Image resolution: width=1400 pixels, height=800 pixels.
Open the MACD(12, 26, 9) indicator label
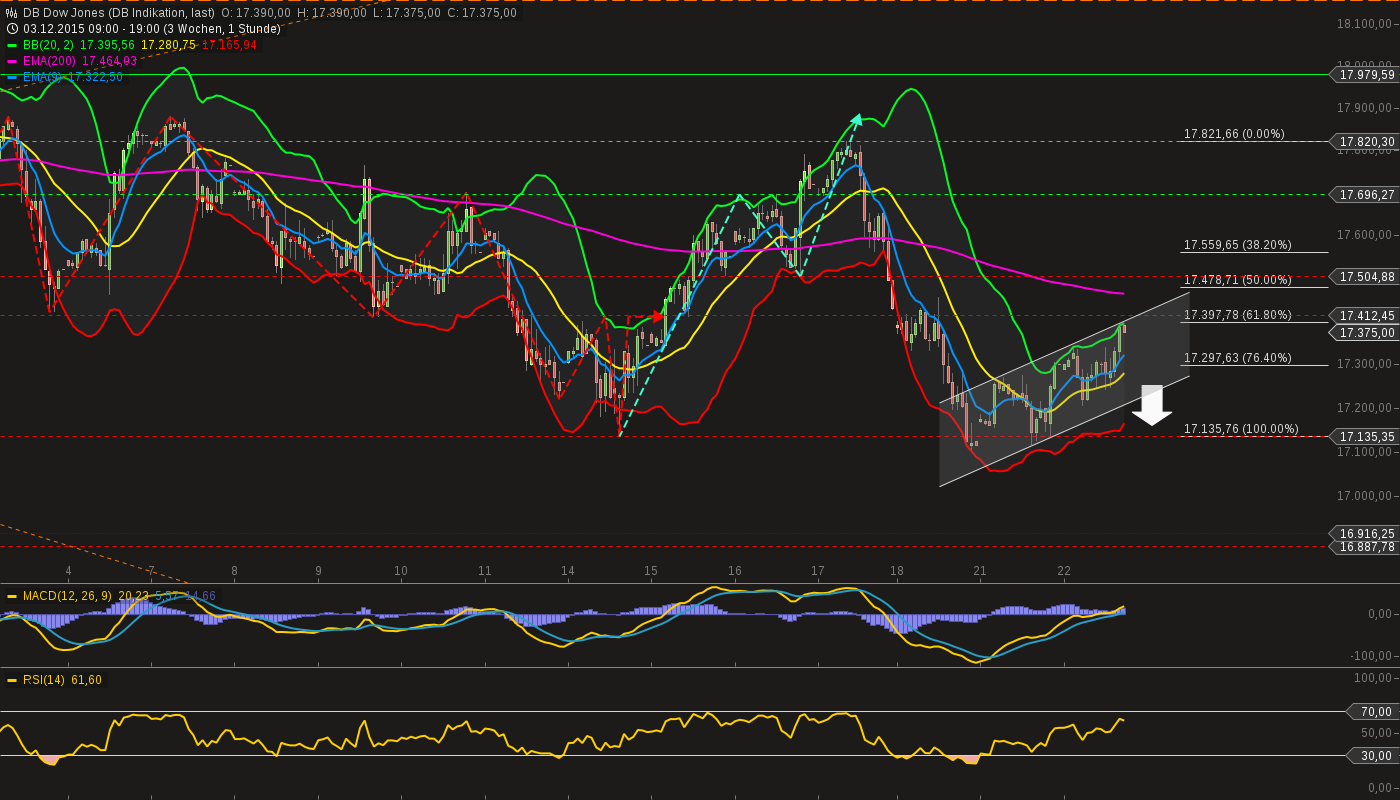tap(68, 596)
